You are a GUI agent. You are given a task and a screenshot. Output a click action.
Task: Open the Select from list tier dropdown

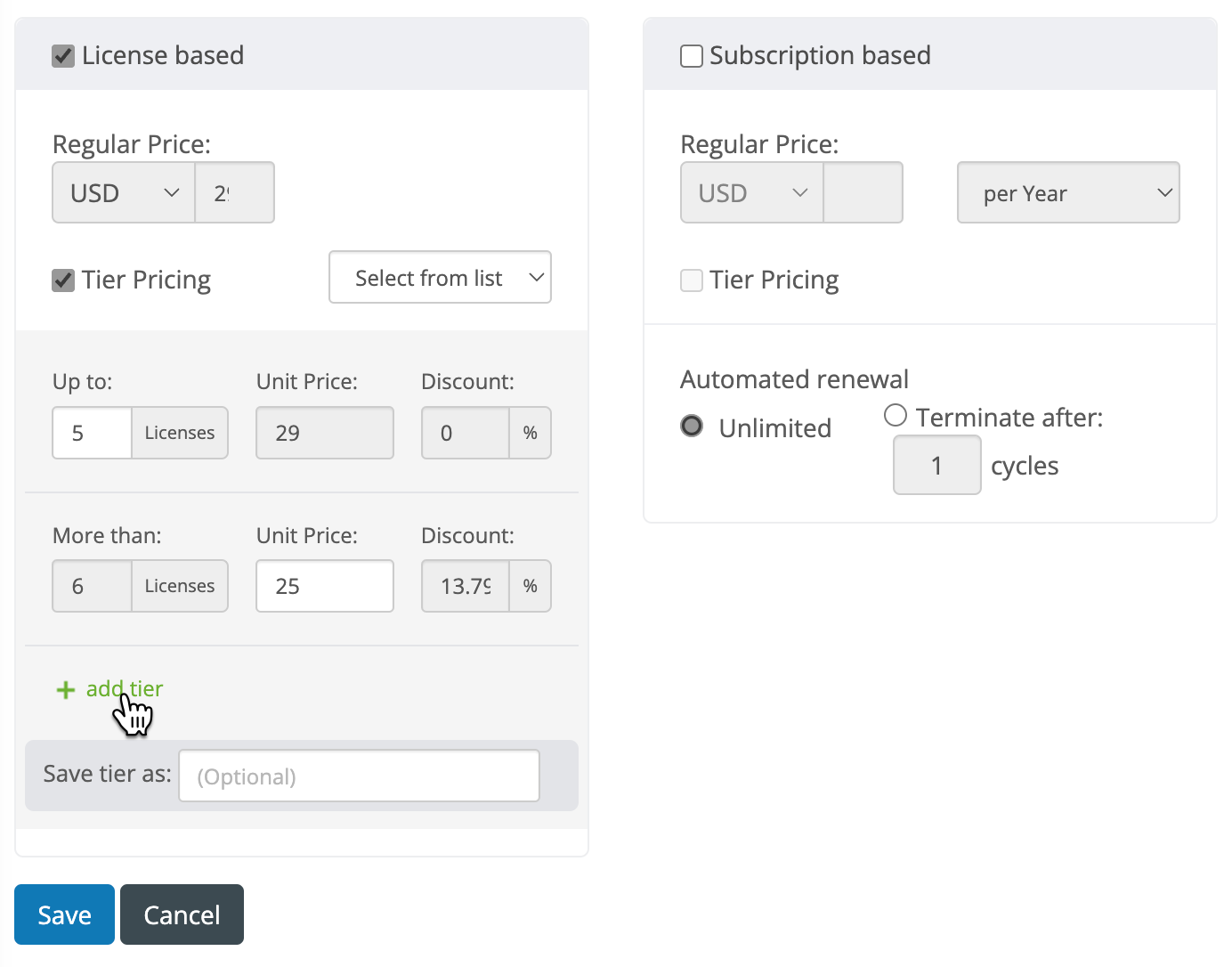[440, 277]
